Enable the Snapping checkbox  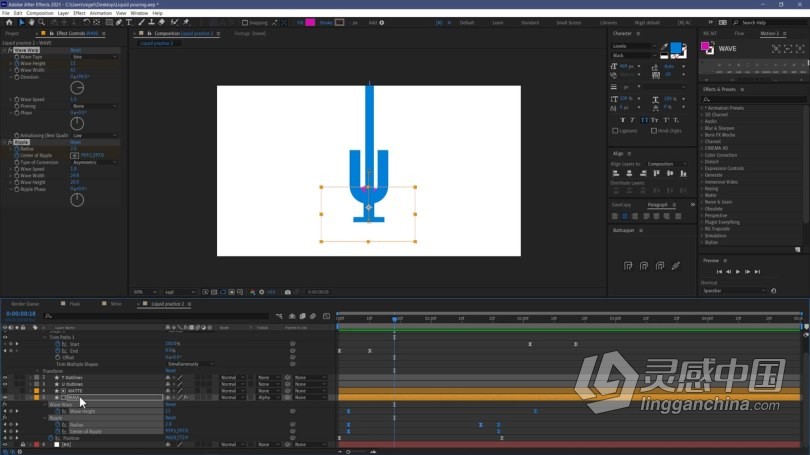[x=245, y=23]
